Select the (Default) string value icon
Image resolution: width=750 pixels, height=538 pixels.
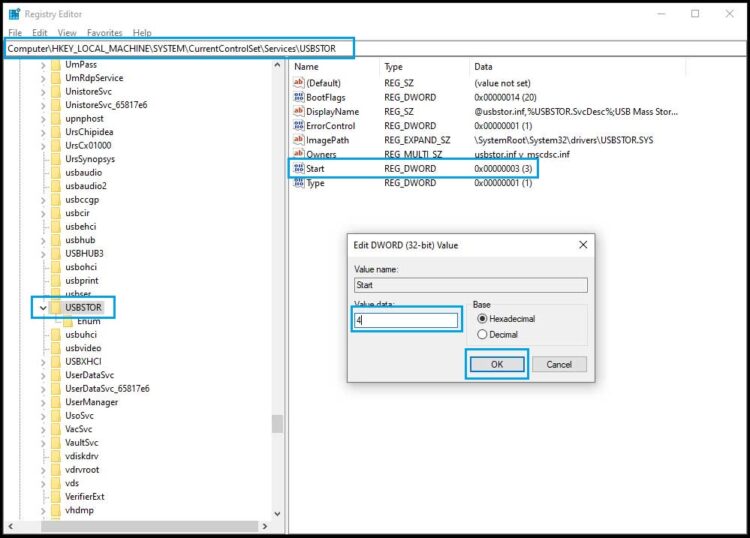pyautogui.click(x=298, y=83)
